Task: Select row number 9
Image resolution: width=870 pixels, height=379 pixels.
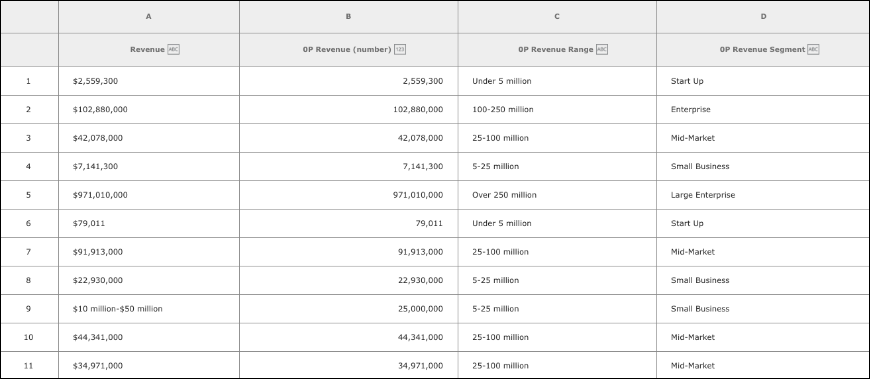Action: pos(29,309)
